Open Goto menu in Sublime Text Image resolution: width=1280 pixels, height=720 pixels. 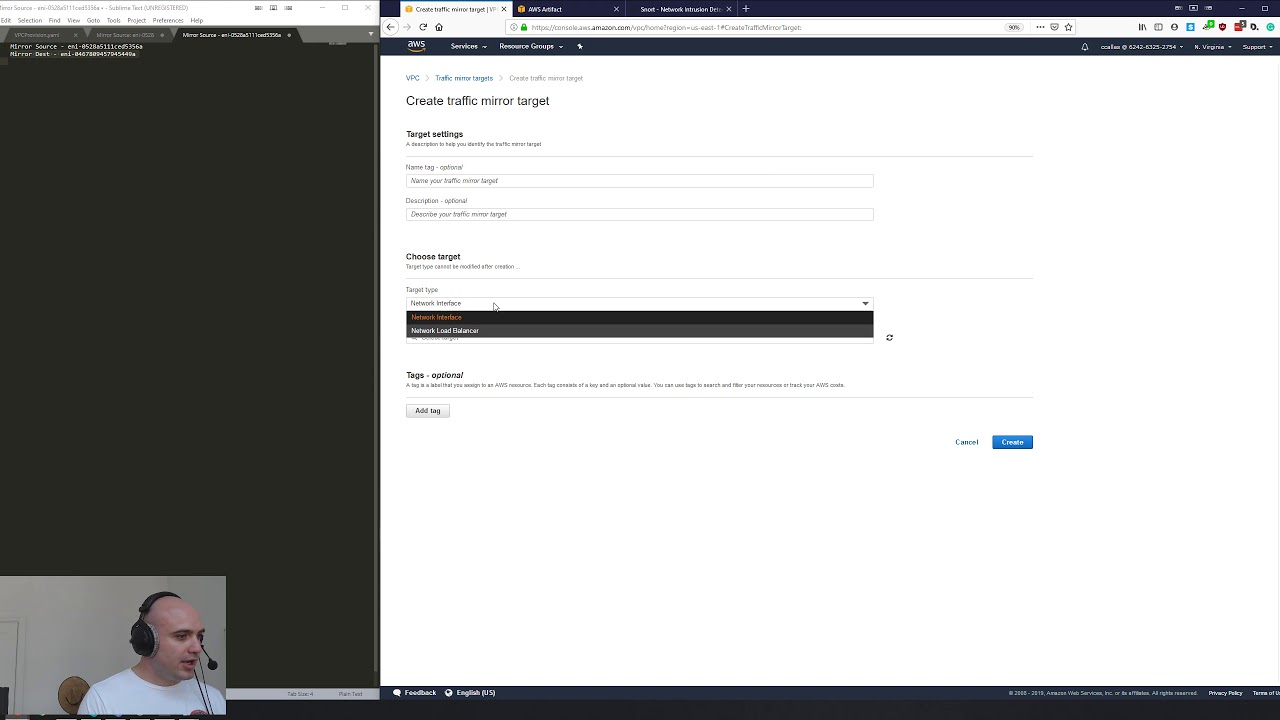(x=94, y=20)
